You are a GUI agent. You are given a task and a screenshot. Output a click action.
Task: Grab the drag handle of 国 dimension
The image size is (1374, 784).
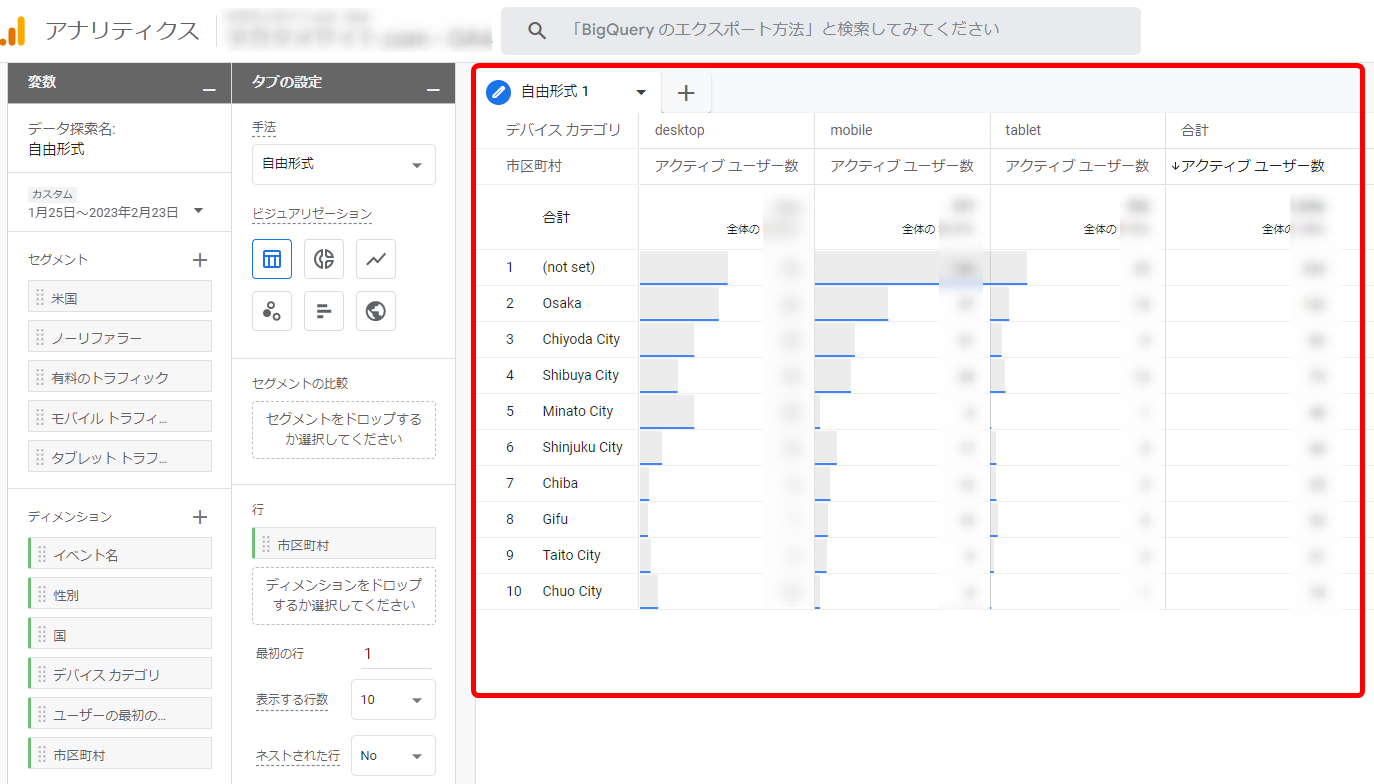[41, 634]
